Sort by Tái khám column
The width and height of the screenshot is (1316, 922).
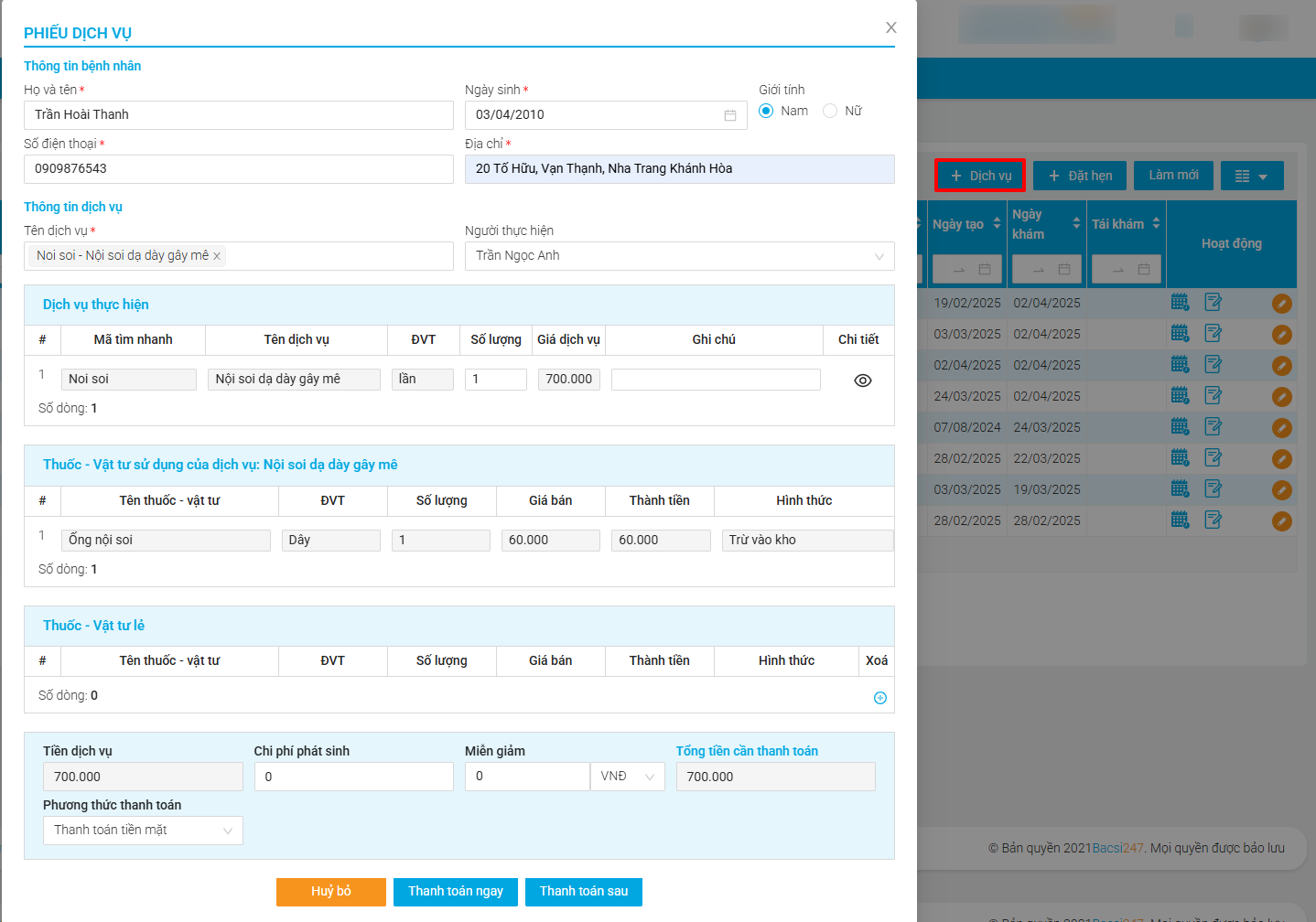tap(1156, 224)
